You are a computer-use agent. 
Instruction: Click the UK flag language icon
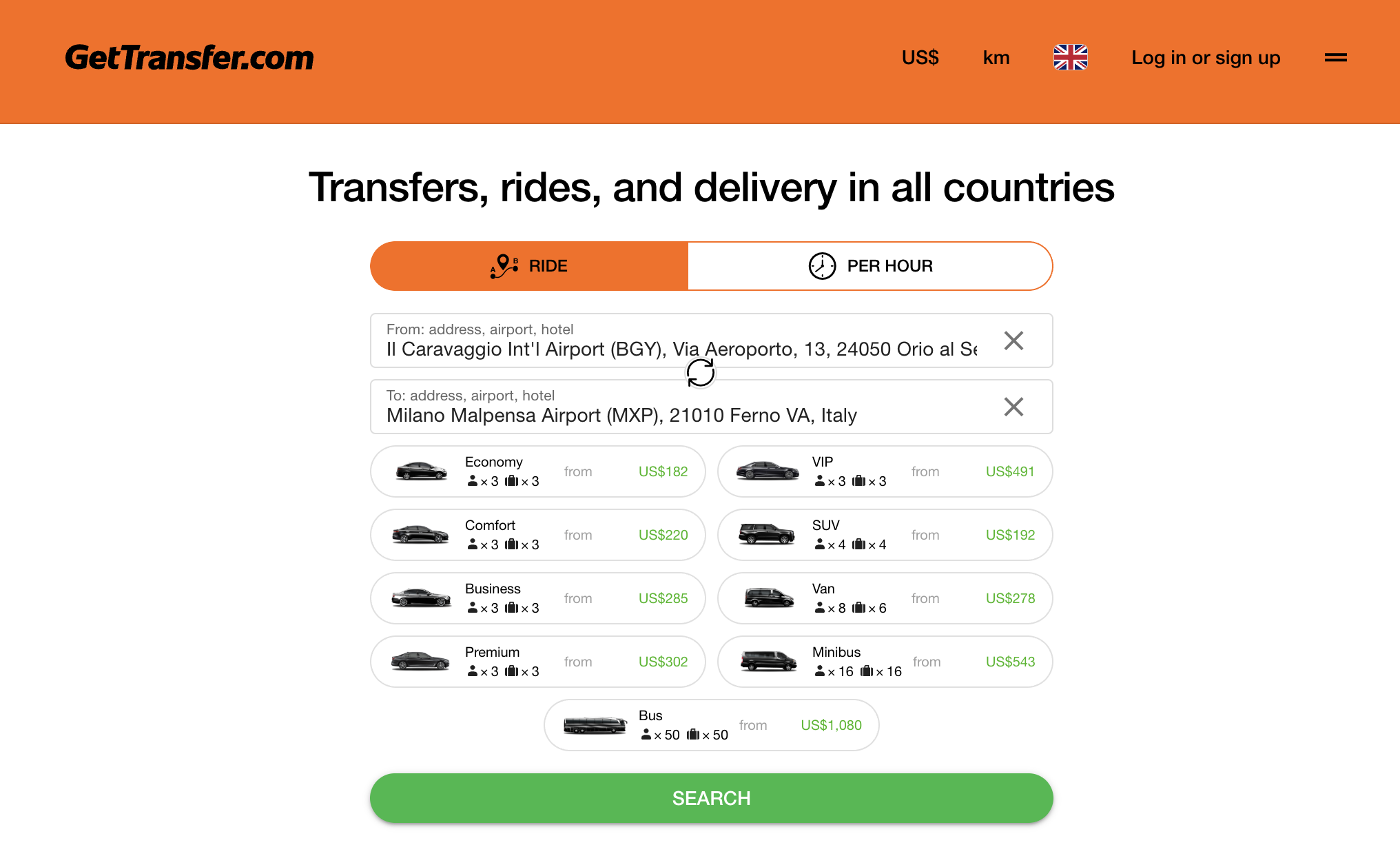1070,58
